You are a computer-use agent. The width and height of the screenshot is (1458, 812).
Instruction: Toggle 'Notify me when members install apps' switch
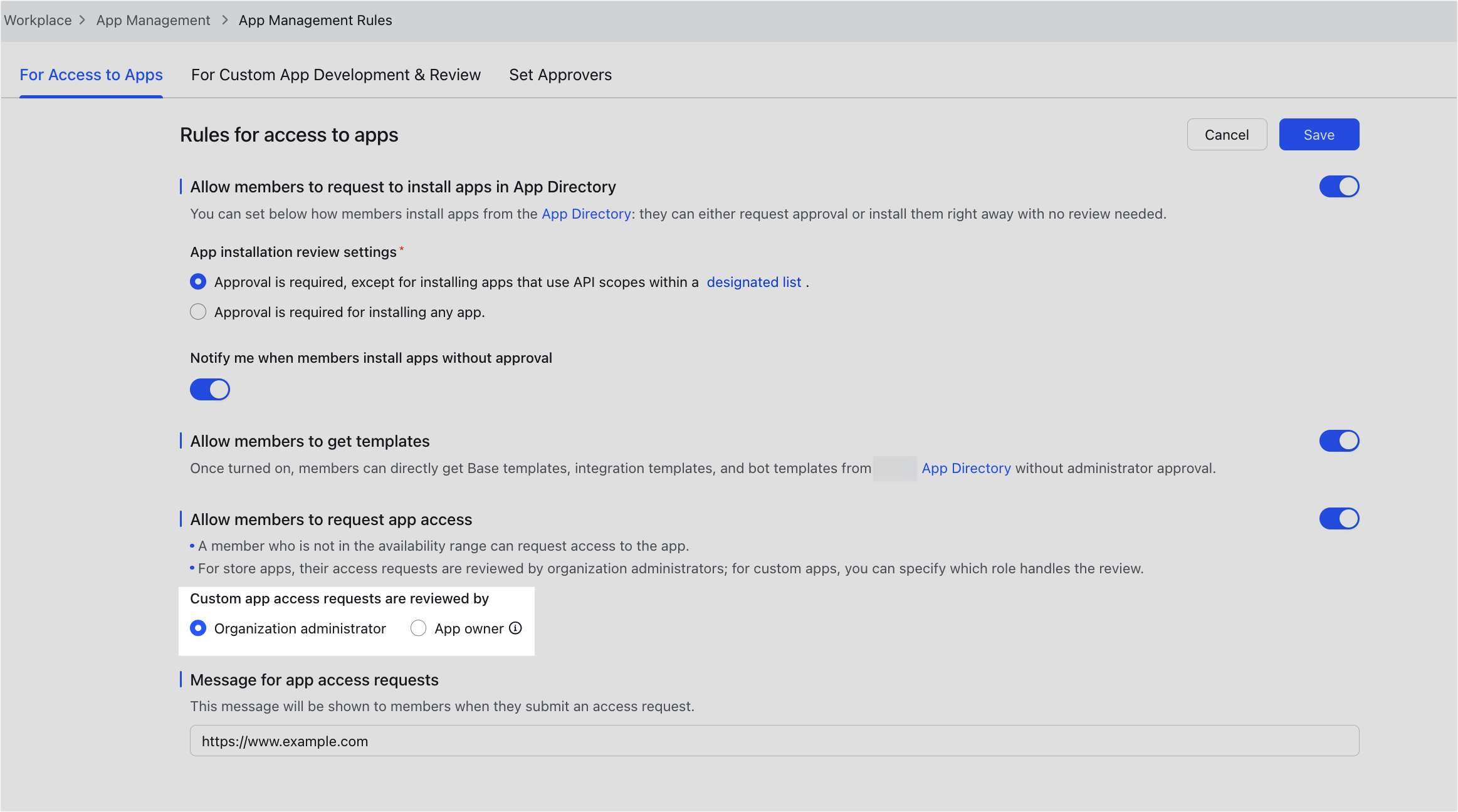click(x=210, y=390)
